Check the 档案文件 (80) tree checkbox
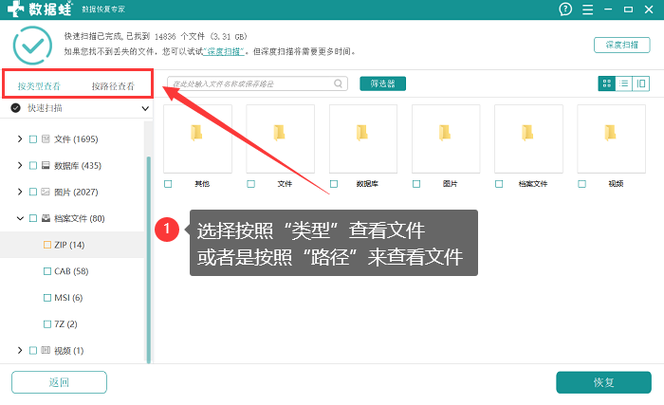Screen dimensions: 664x405 (33, 218)
